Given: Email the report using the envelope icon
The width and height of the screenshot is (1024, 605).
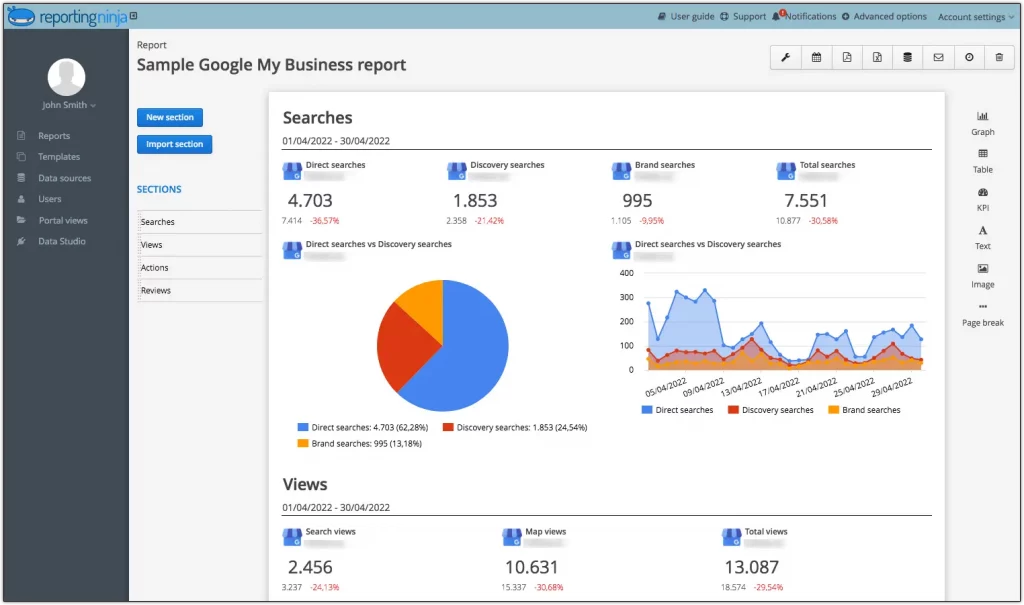Looking at the screenshot, I should click(x=938, y=57).
